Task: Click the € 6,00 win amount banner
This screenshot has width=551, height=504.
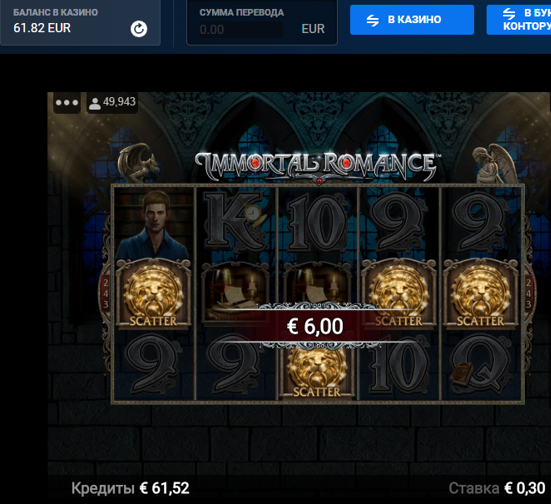Action: (315, 326)
